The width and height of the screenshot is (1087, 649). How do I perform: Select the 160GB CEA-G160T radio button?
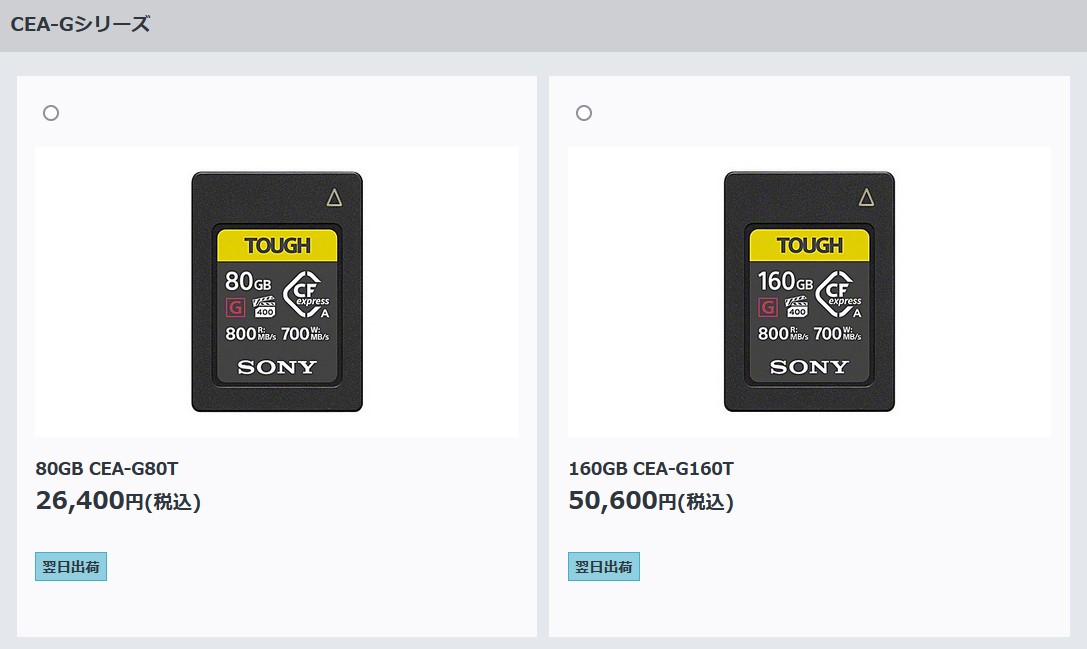point(584,113)
